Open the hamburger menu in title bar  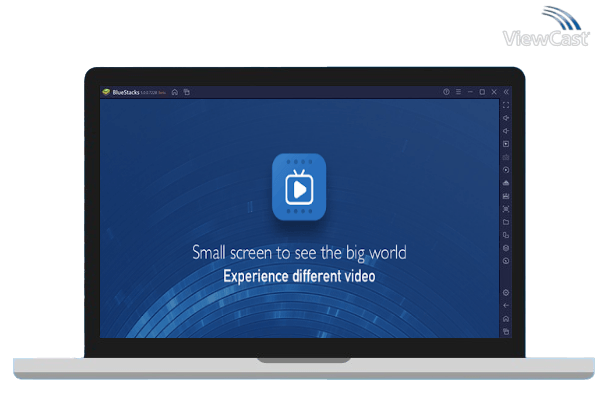(458, 92)
